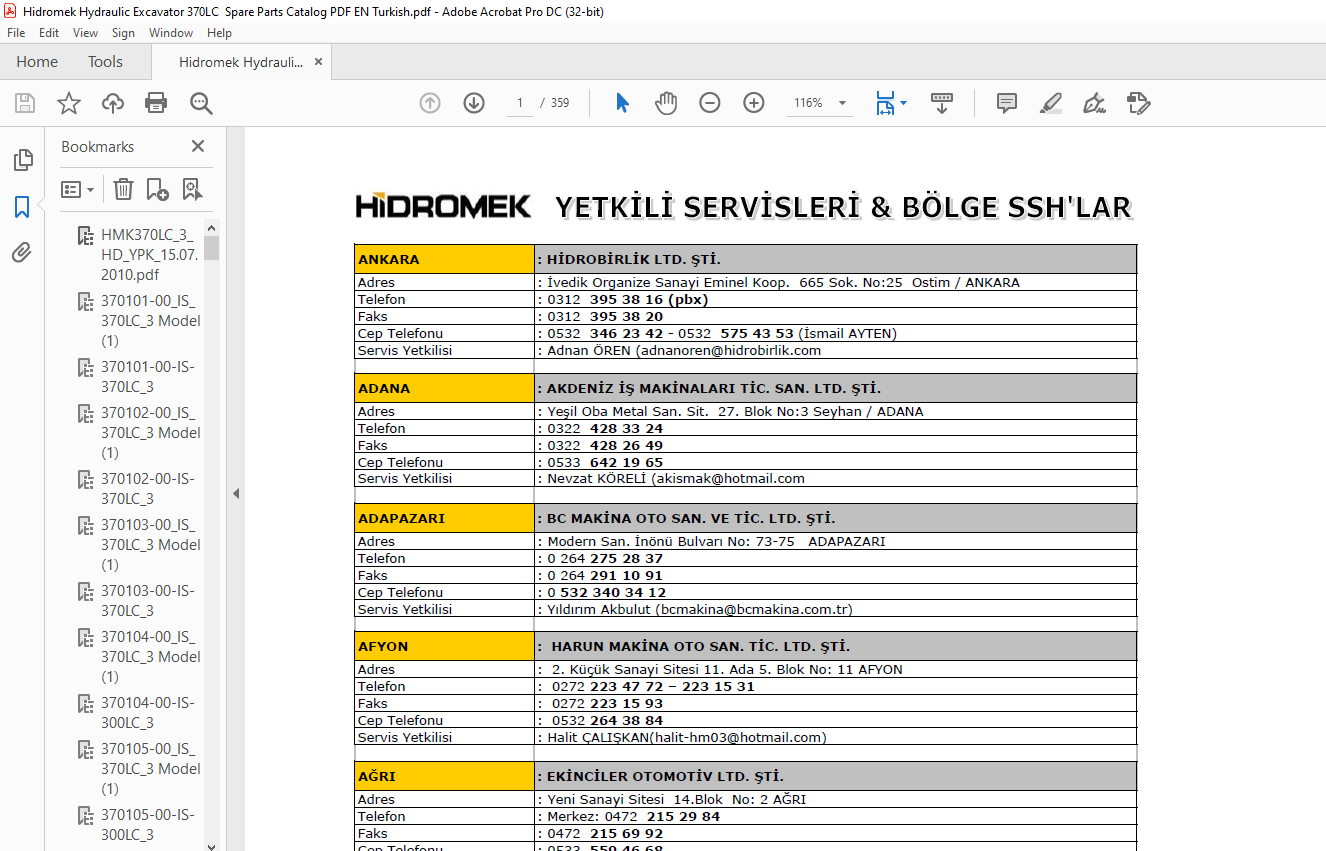Select bookmark 370104-00-IS-300LC_3

click(148, 713)
